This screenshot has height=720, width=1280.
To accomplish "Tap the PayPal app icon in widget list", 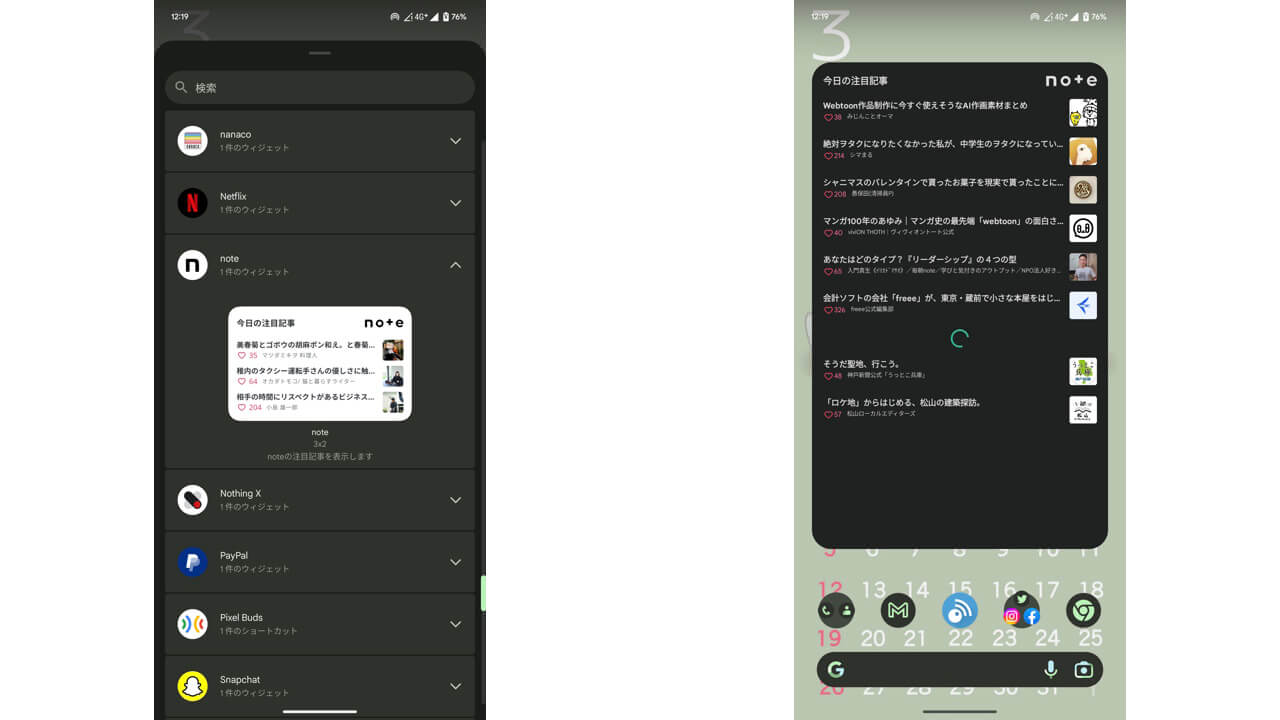I will tap(192, 562).
